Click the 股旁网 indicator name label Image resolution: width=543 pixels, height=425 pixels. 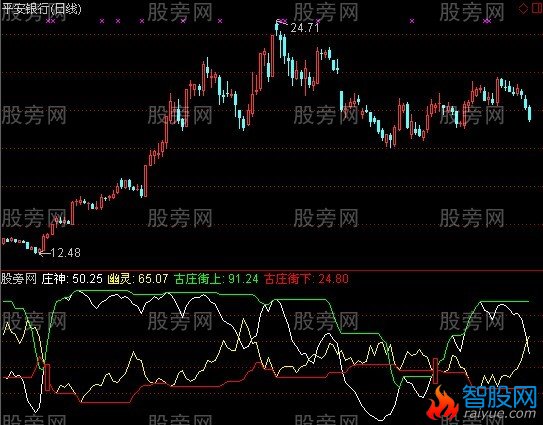coord(19,278)
